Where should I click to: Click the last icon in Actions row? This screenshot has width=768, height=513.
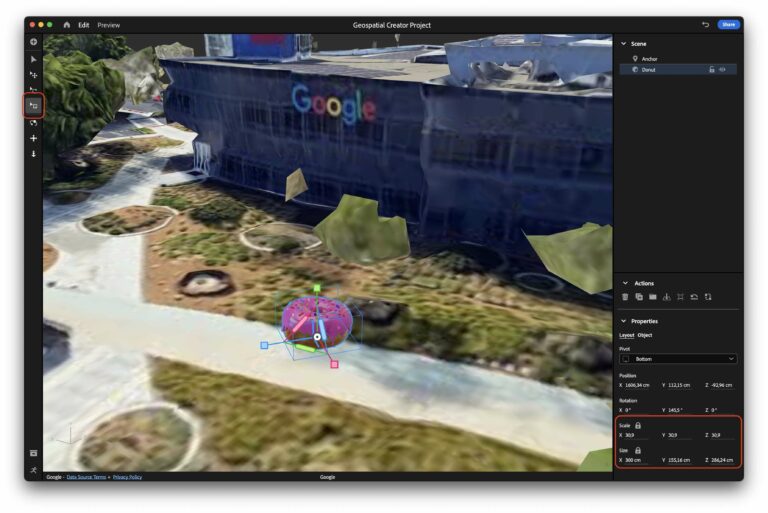tap(708, 297)
